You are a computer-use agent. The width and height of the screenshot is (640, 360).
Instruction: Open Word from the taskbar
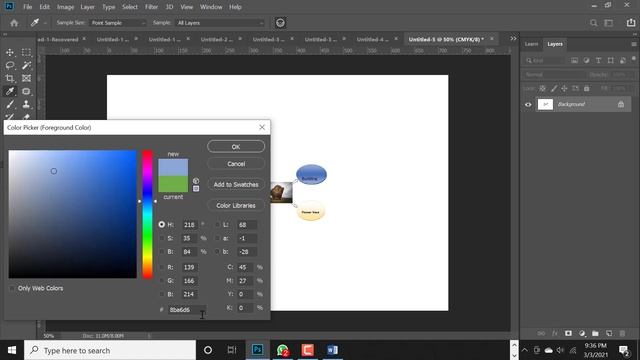point(332,350)
